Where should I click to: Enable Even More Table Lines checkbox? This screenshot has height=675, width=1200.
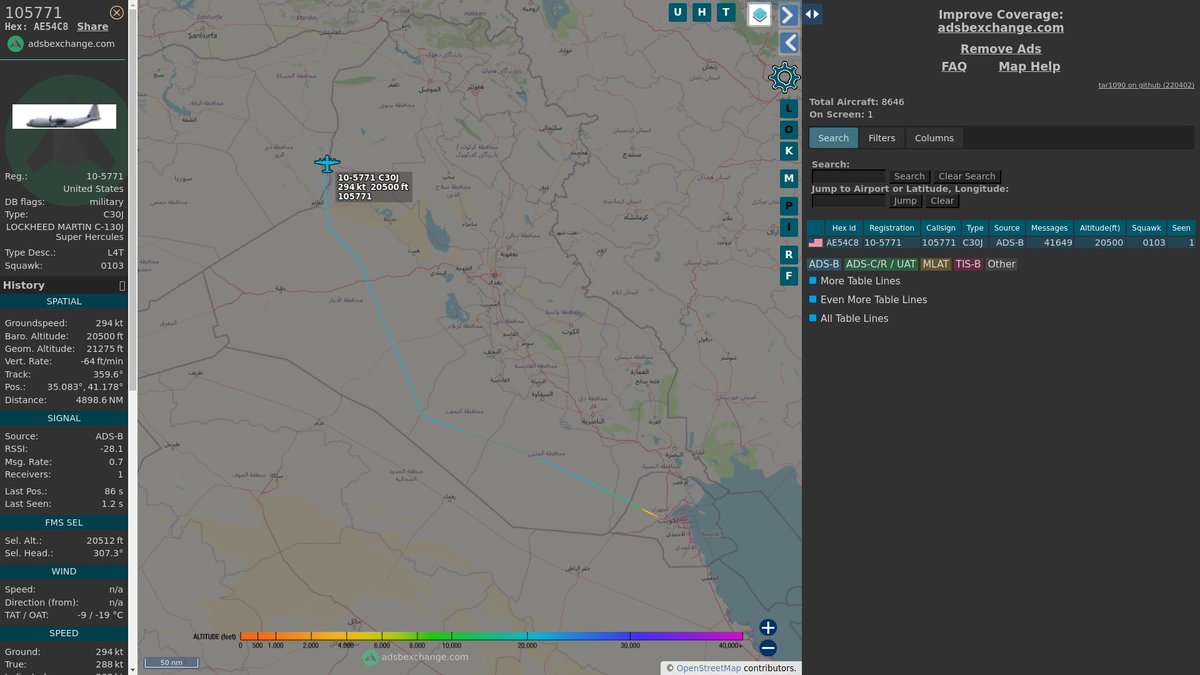coord(813,300)
